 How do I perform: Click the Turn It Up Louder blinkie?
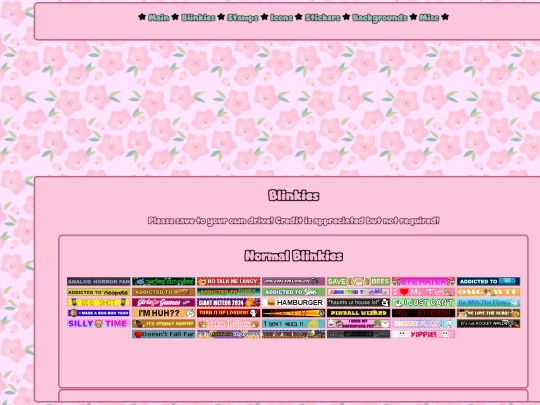(228, 313)
